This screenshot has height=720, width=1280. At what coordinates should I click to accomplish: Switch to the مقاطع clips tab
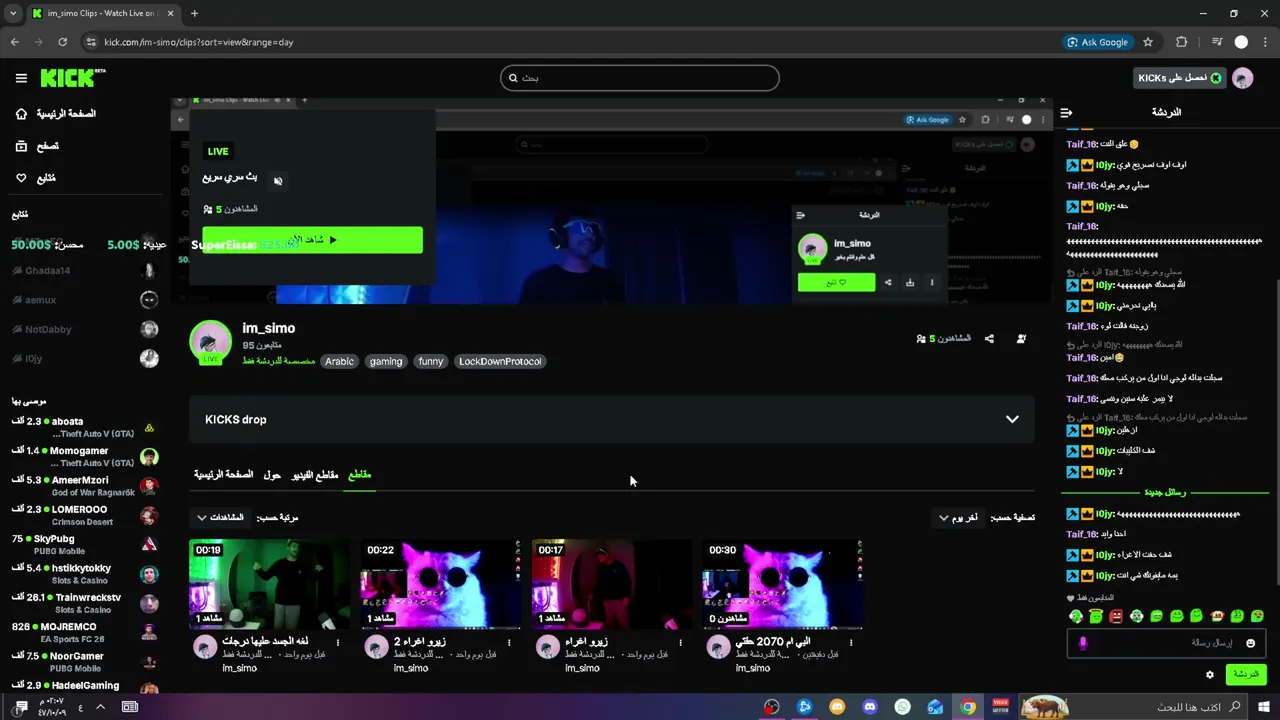point(359,475)
